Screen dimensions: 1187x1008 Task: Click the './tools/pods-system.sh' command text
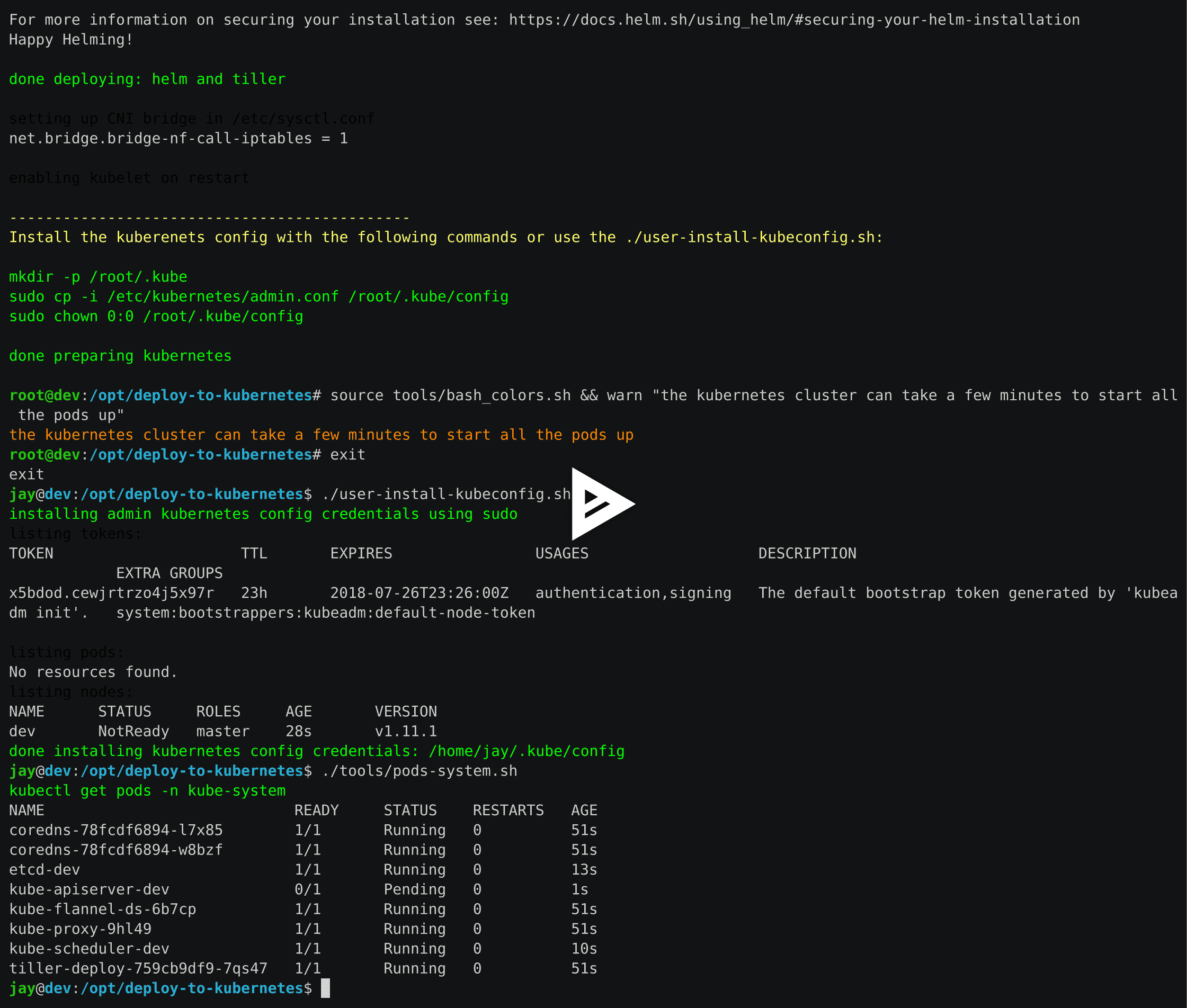click(419, 771)
